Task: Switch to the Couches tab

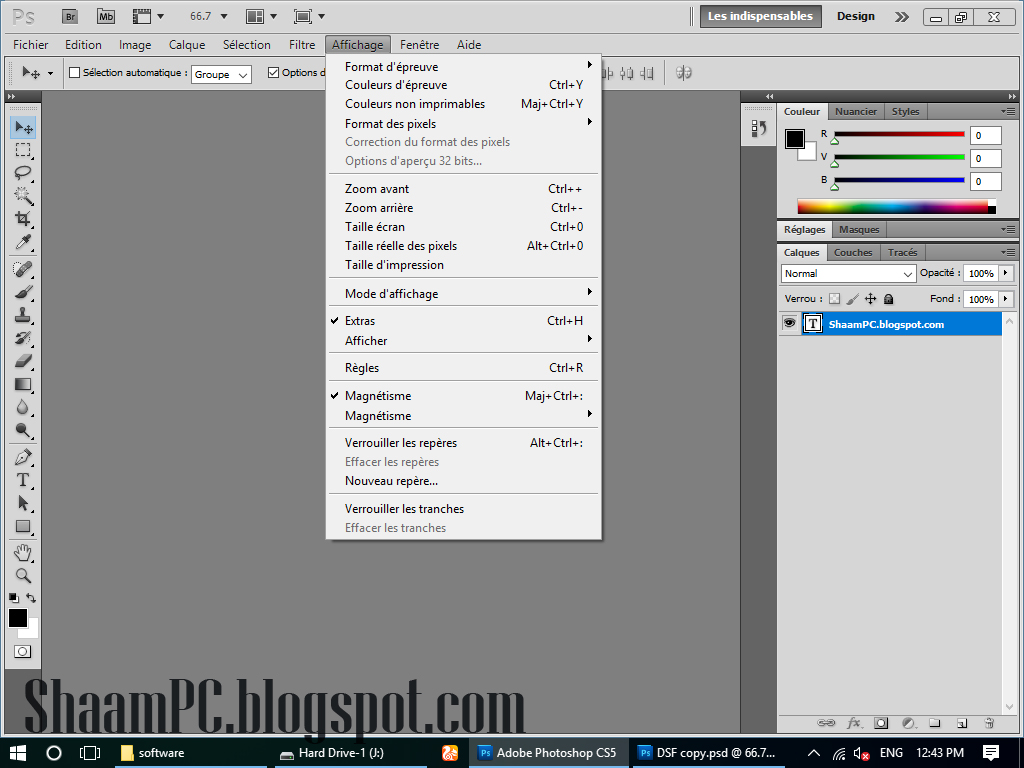Action: (853, 253)
